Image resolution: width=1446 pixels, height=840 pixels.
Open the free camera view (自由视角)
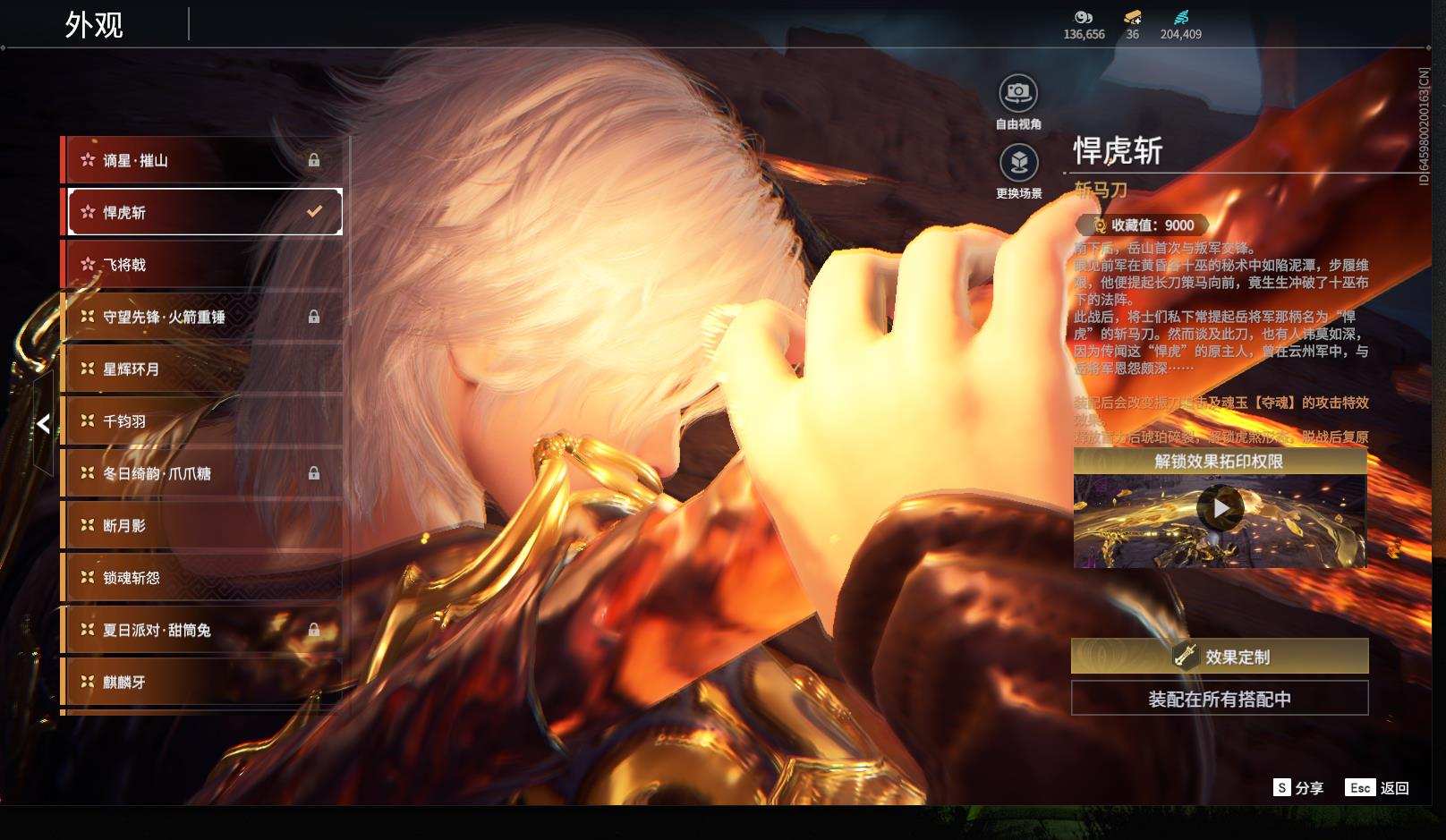(x=1018, y=93)
